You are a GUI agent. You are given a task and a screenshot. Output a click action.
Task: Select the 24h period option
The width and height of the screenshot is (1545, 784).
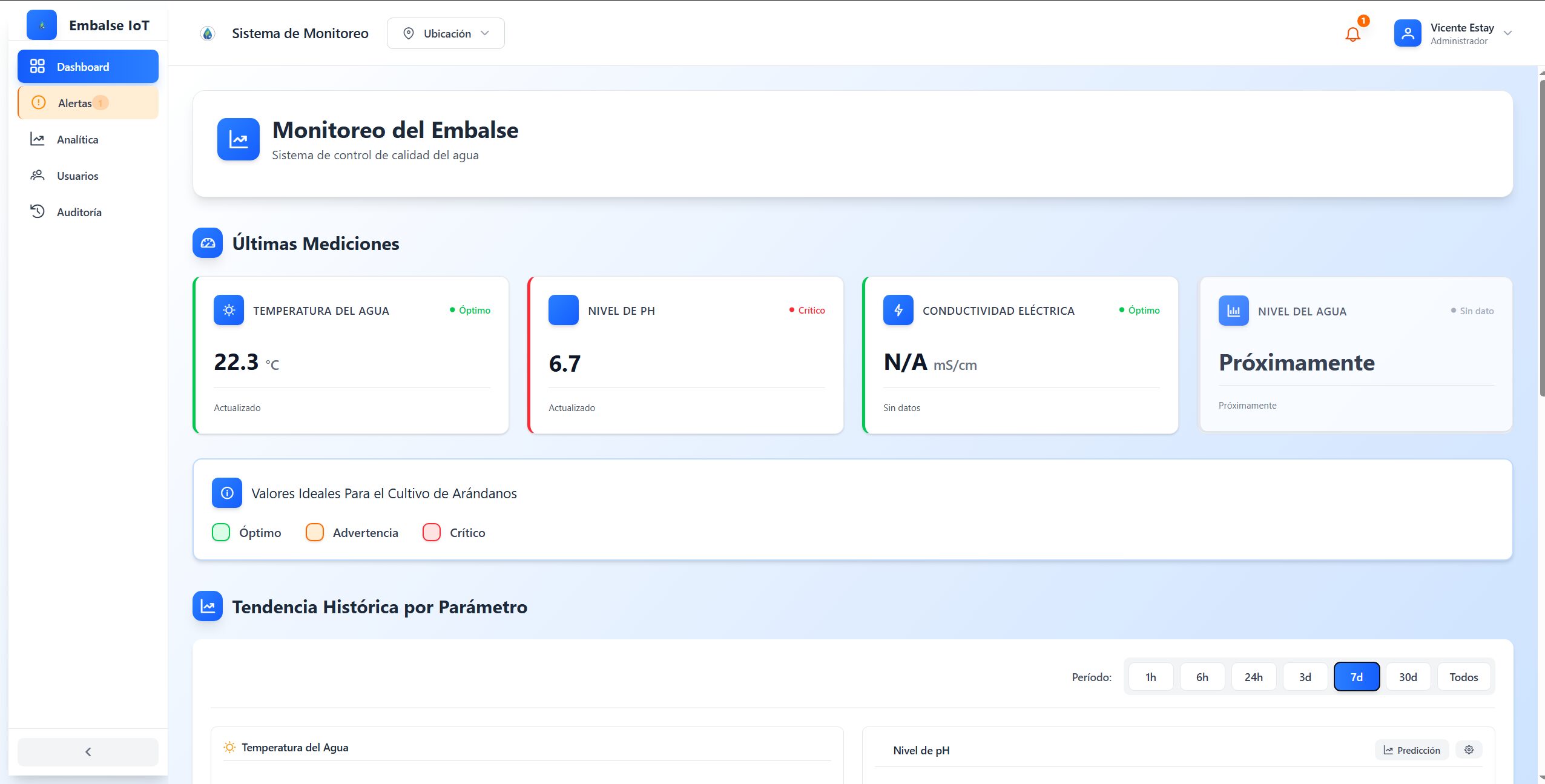[x=1253, y=677]
